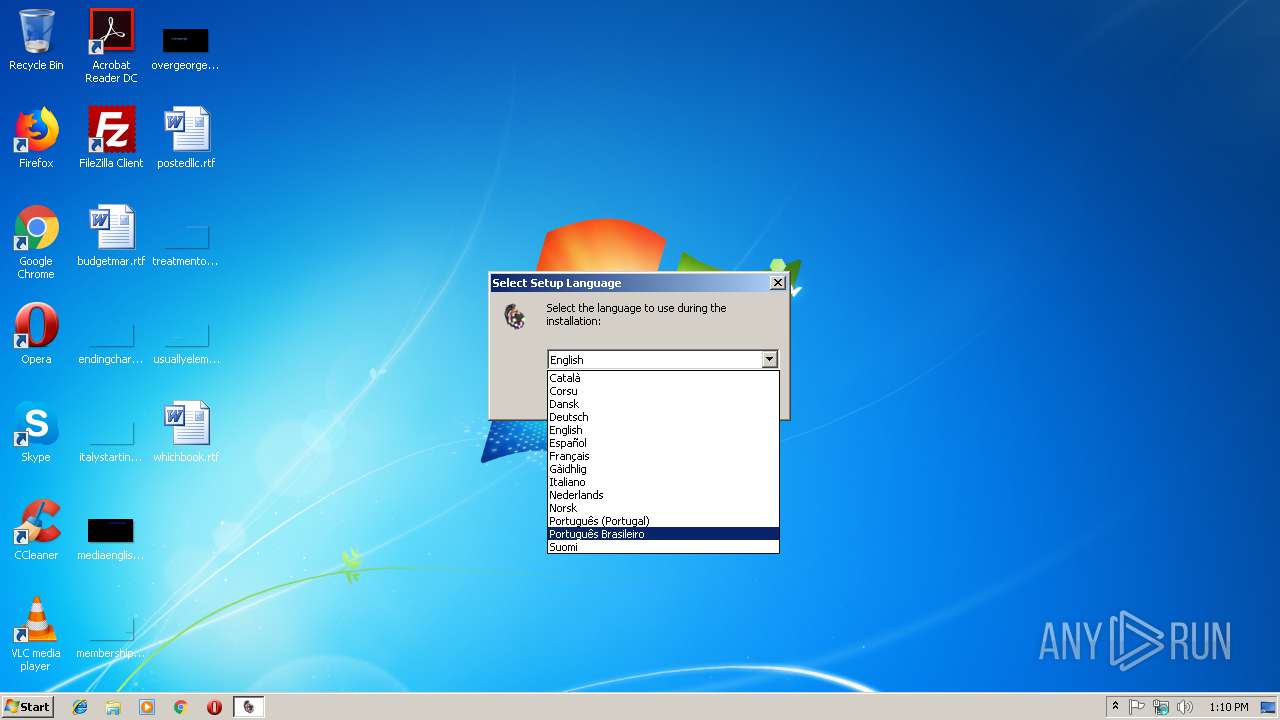
Task: Choose Català from language list
Action: pyautogui.click(x=663, y=378)
